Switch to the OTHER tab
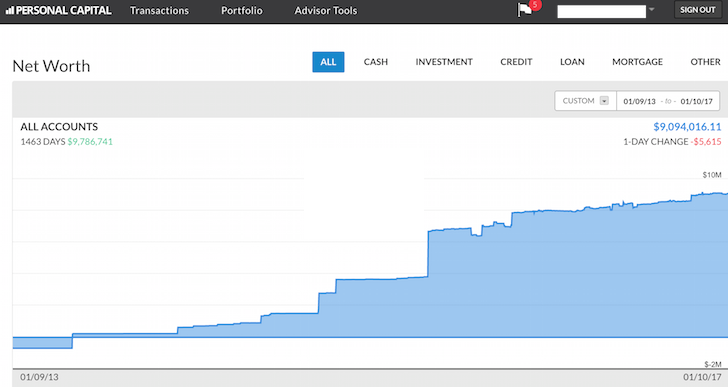The width and height of the screenshot is (728, 387). [x=705, y=62]
